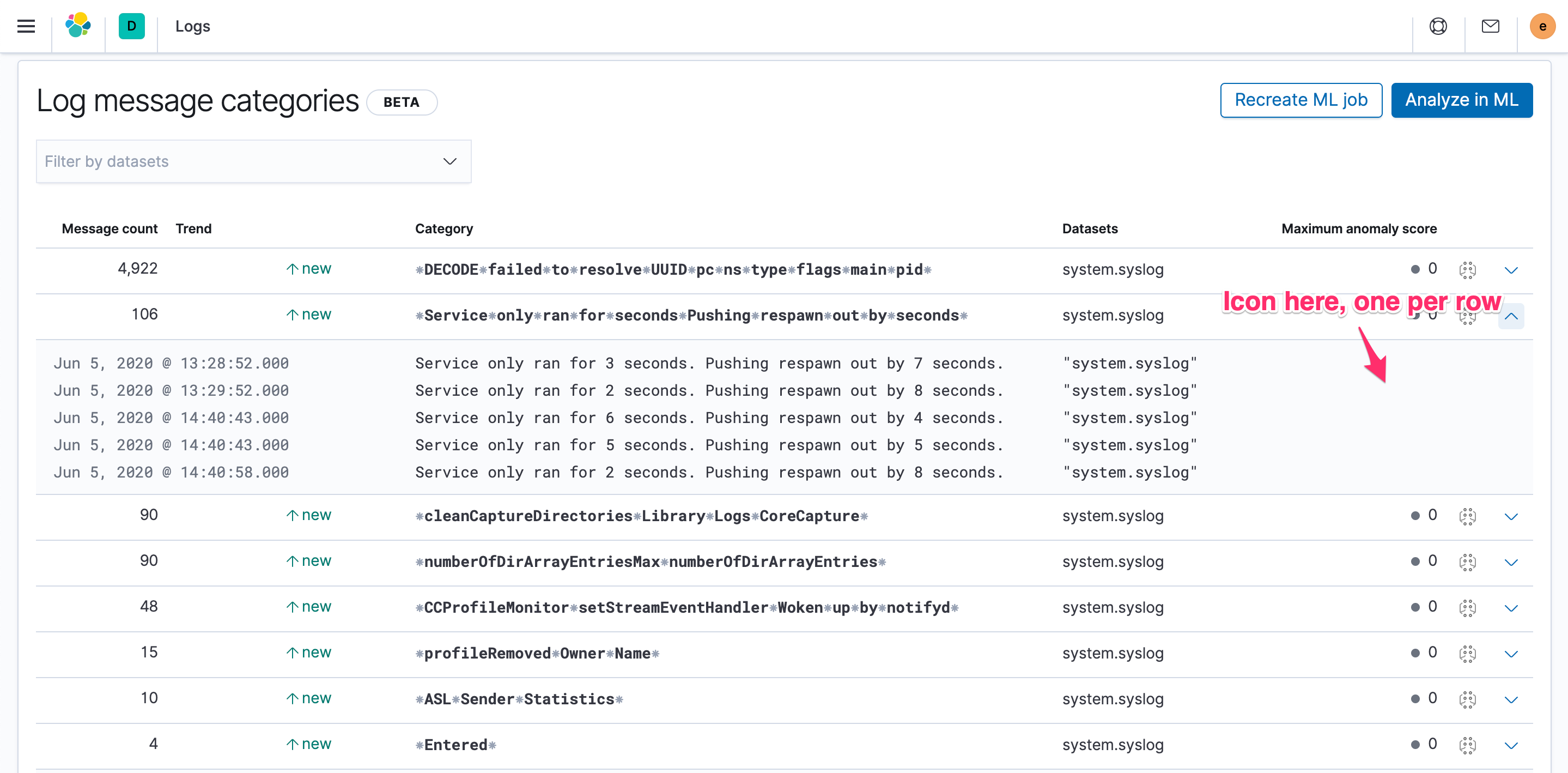Click the green deployment 'D' icon
Screen dimensions: 1568x773
click(x=131, y=26)
